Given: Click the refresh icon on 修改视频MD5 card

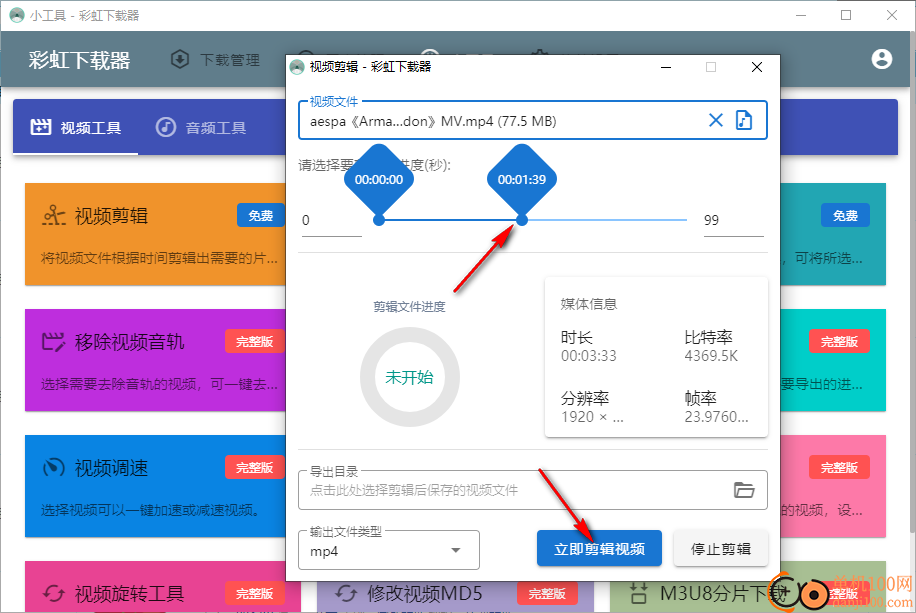Looking at the screenshot, I should pyautogui.click(x=346, y=594).
